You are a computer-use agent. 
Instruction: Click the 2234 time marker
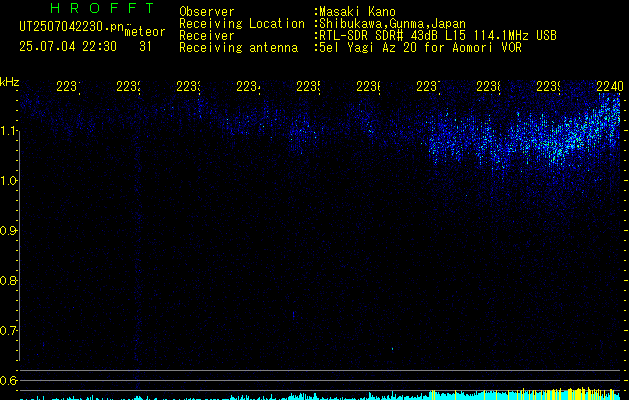click(248, 86)
